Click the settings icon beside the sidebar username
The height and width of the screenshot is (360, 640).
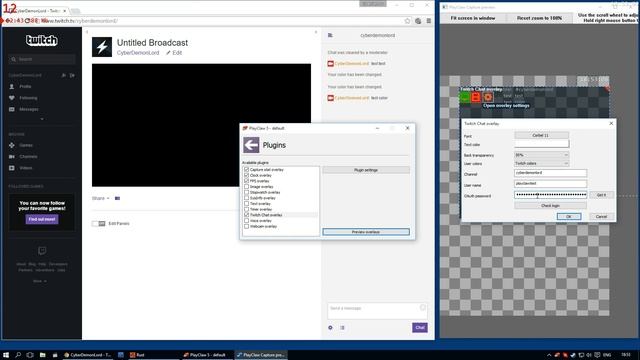(64, 76)
